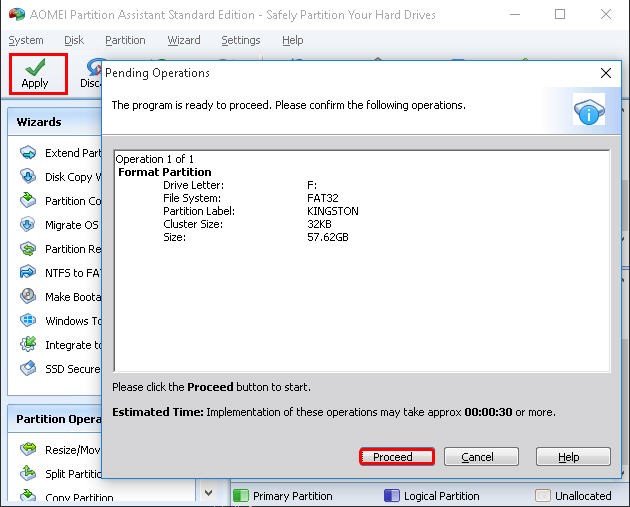630x507 pixels.
Task: Select the SSD Secure Erase icon
Action: click(x=28, y=368)
